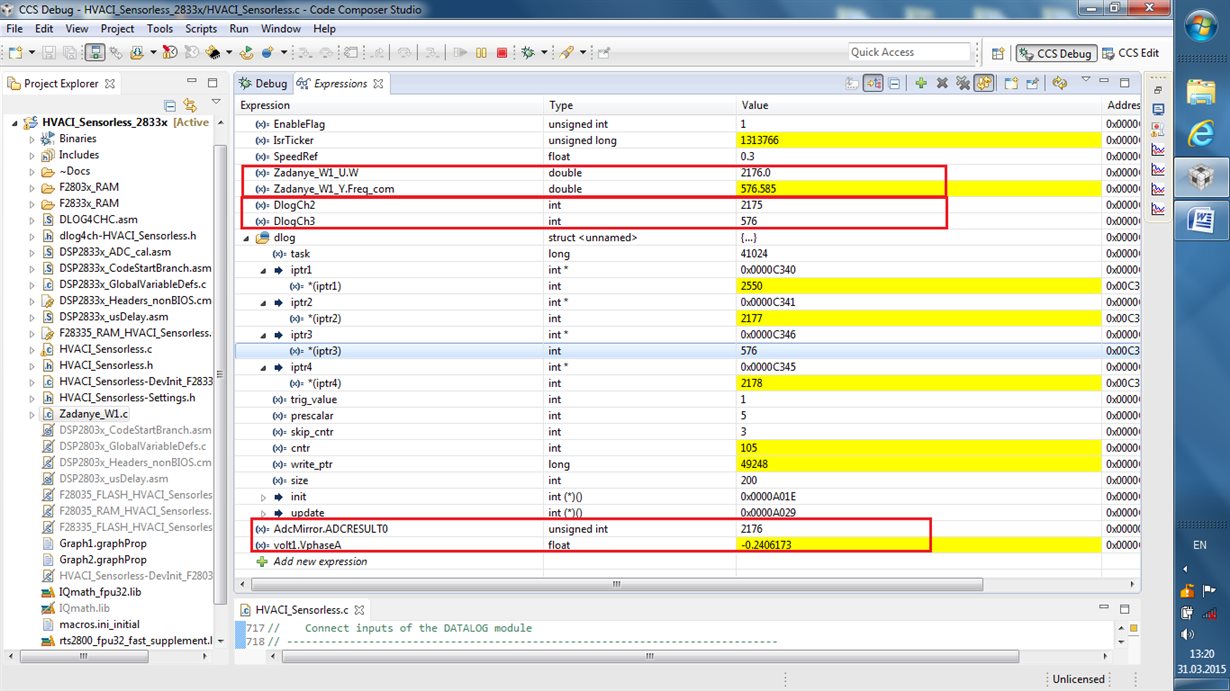Click the Link with Editor icon in Project Explorer
The height and width of the screenshot is (691, 1230).
189,105
